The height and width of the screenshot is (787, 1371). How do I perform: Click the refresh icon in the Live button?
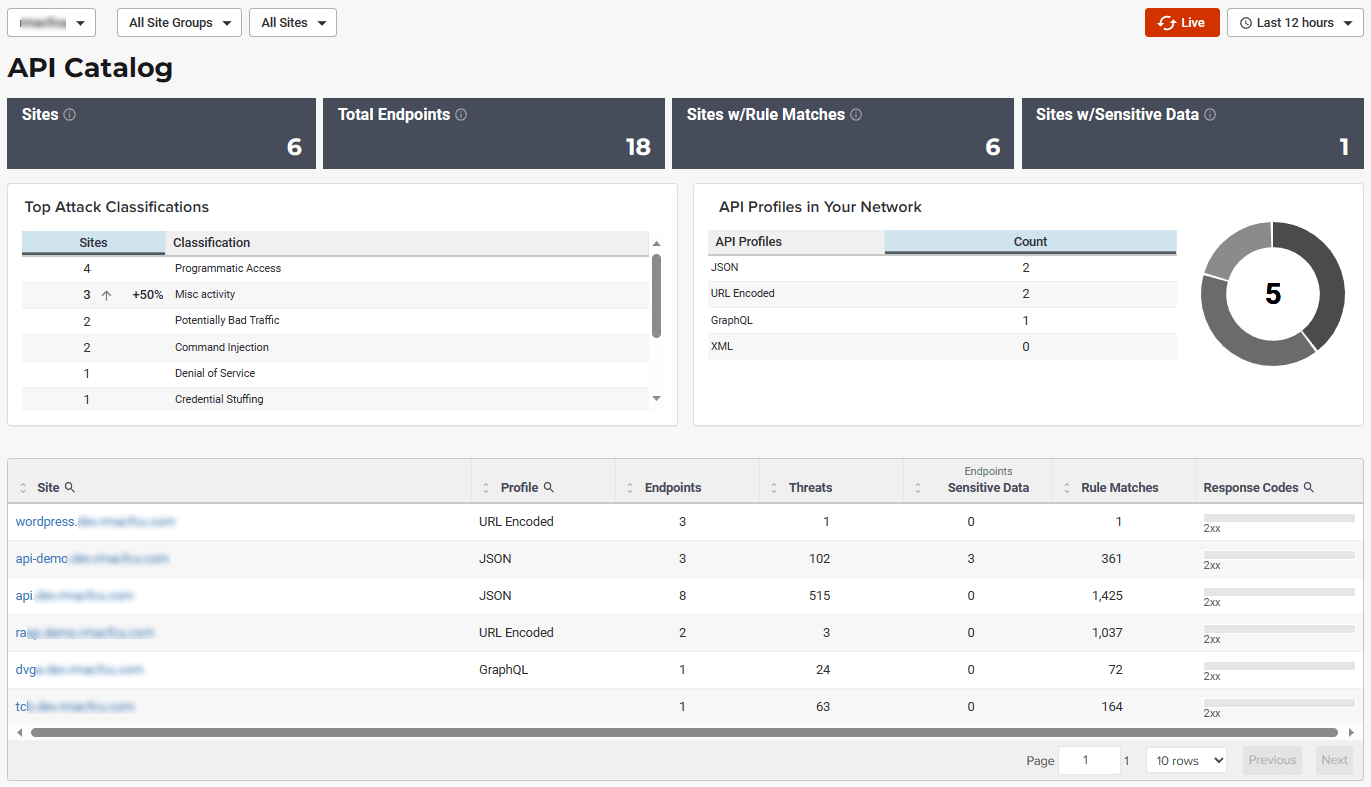[x=1166, y=22]
